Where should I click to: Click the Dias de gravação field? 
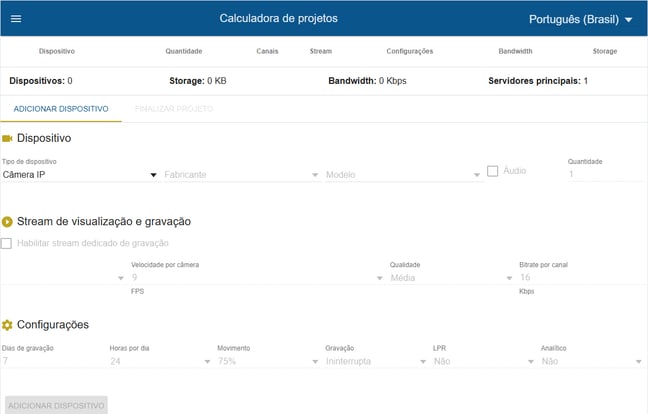[48, 361]
